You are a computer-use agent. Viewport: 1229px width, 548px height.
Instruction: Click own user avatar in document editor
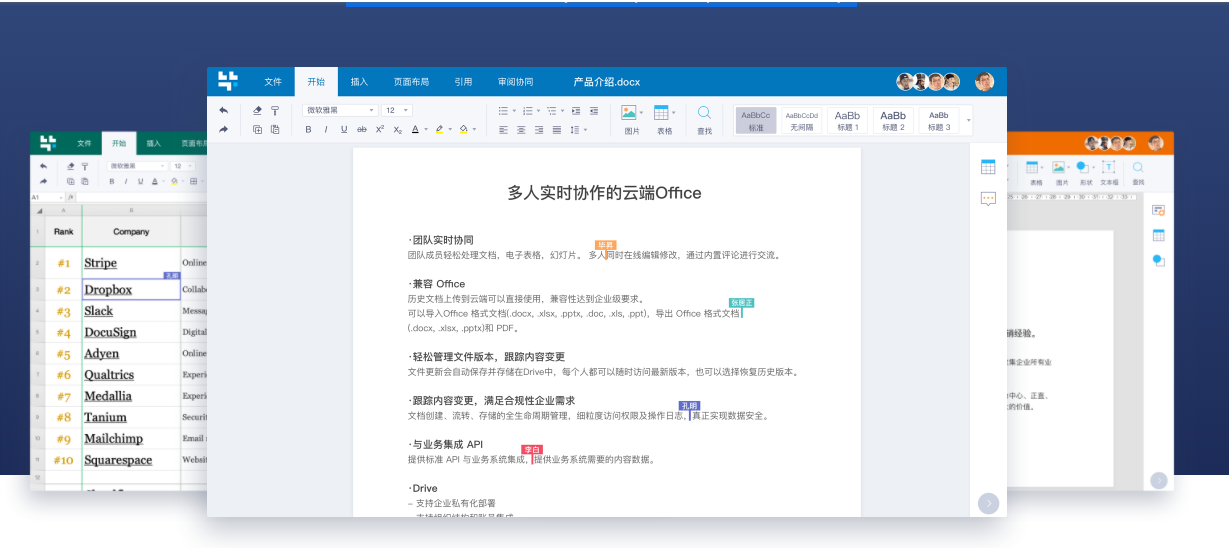click(985, 82)
